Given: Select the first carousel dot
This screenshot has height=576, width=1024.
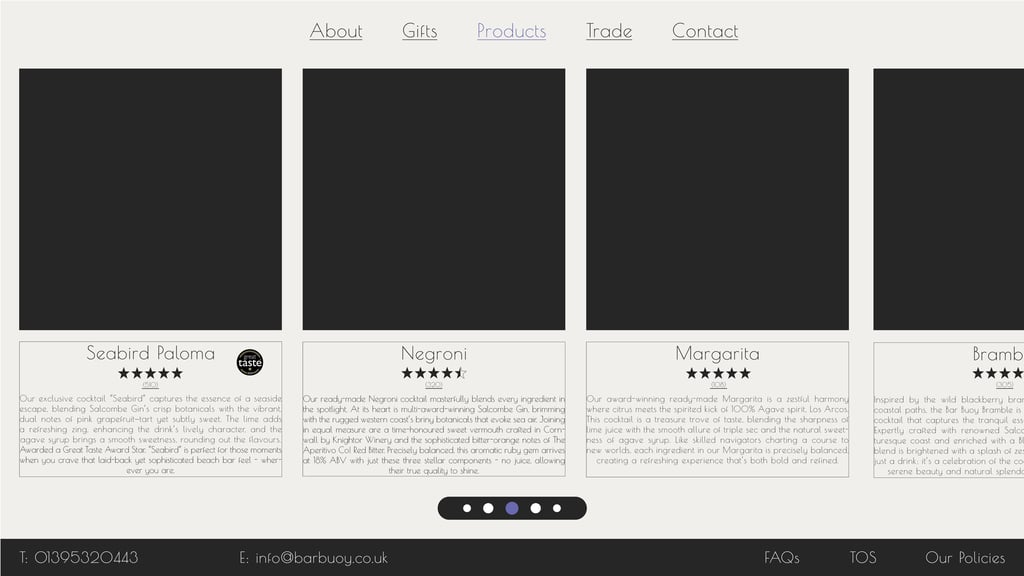Looking at the screenshot, I should pyautogui.click(x=467, y=508).
